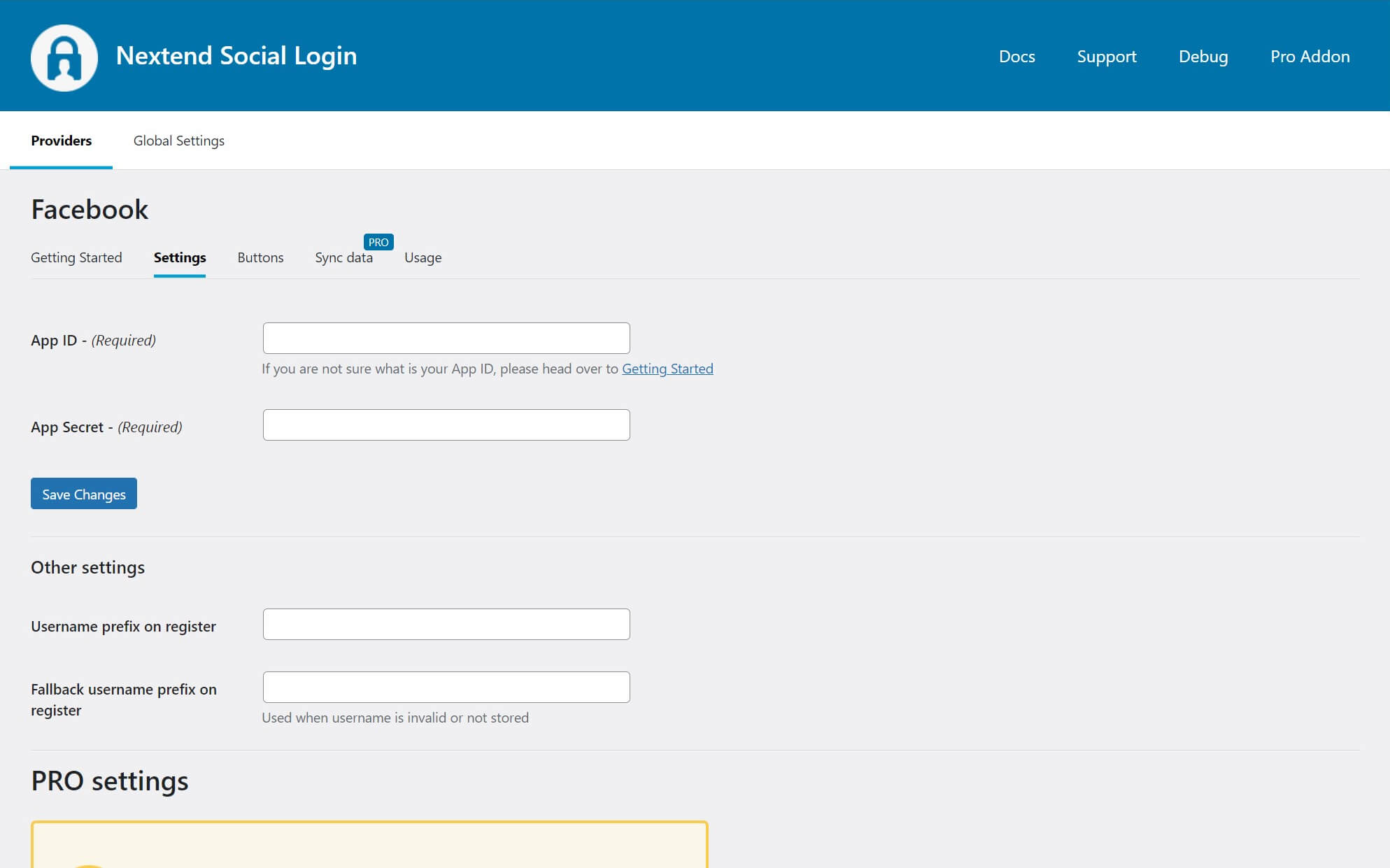
Task: Click the Facebook page heading
Action: [89, 208]
